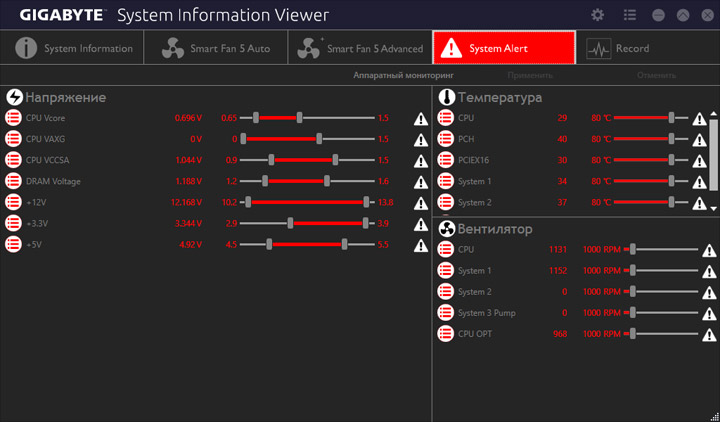
Task: Toggle the alert triangle for PCIEX16 temperature
Action: pos(699,161)
